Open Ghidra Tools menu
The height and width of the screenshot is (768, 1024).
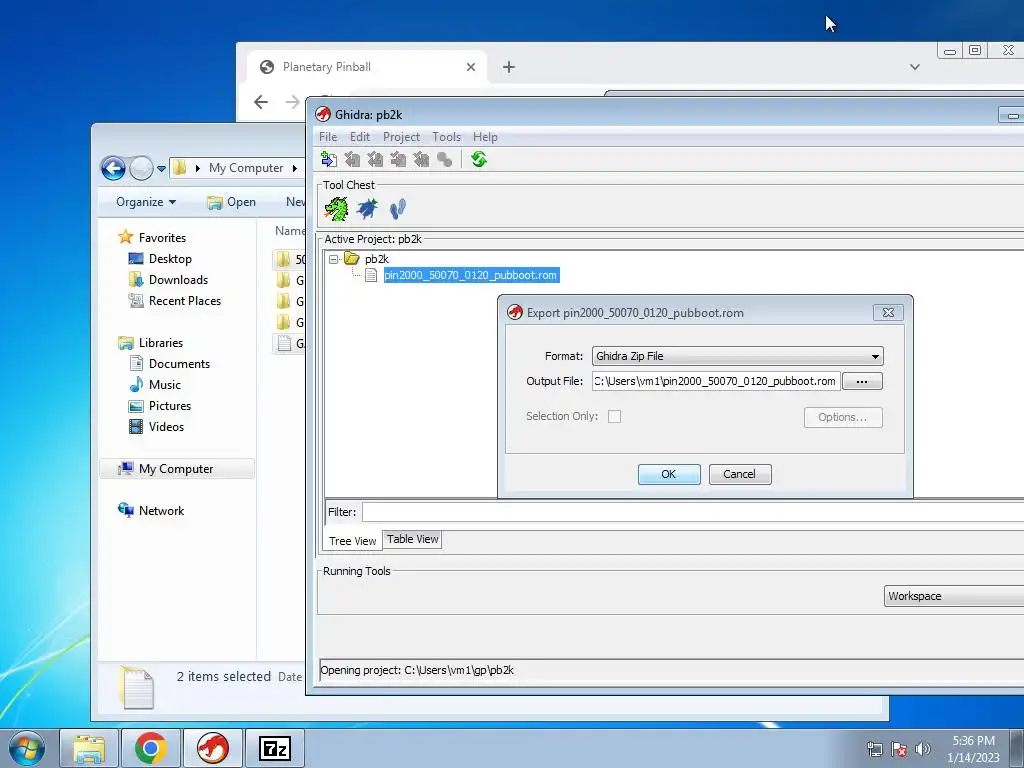click(447, 137)
